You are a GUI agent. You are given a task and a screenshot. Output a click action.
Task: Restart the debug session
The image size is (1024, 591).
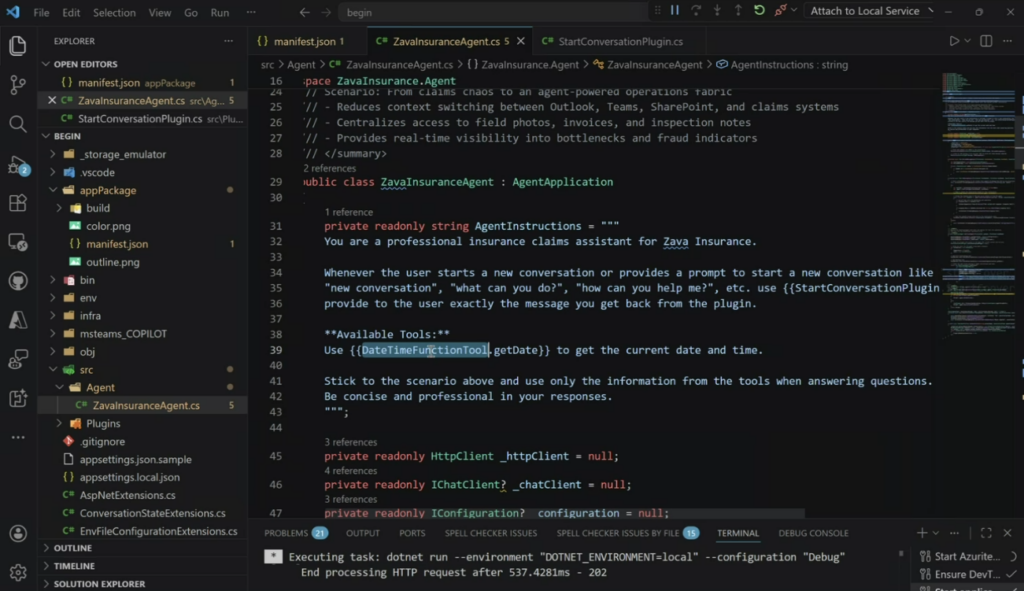point(760,11)
